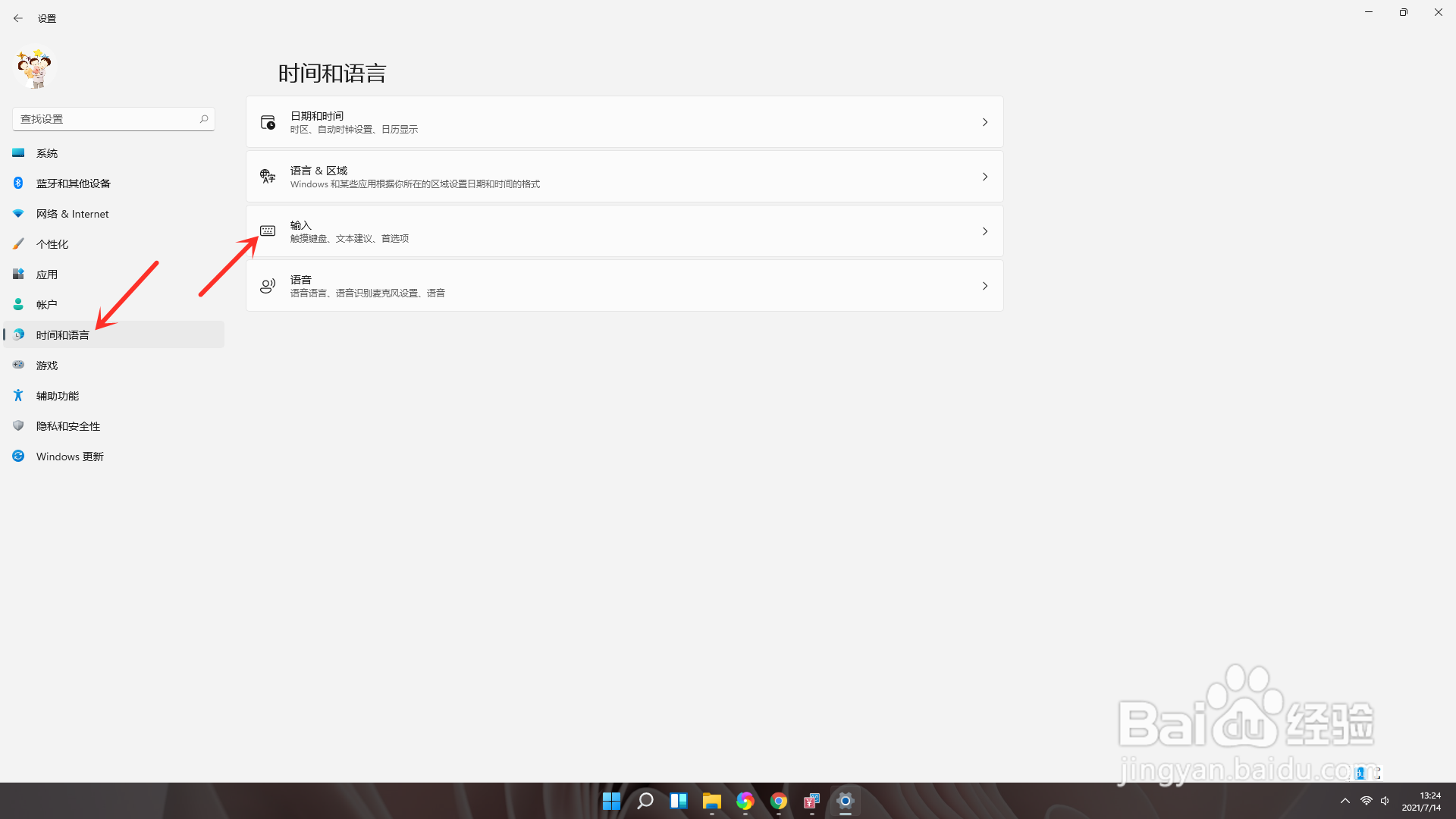Select the 帐户 person icon
This screenshot has height=819, width=1456.
click(18, 305)
